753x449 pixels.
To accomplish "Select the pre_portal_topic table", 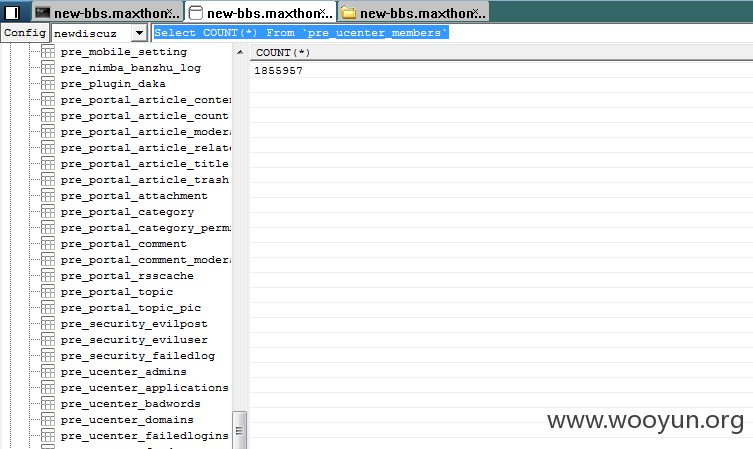I will [x=117, y=292].
